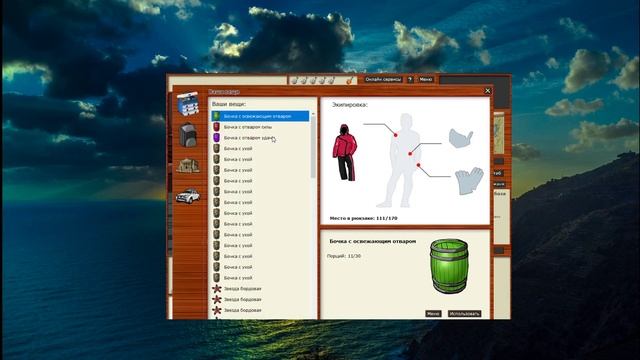
Task: Click Место в рюкзаке: 111/170 text
Action: (x=363, y=218)
